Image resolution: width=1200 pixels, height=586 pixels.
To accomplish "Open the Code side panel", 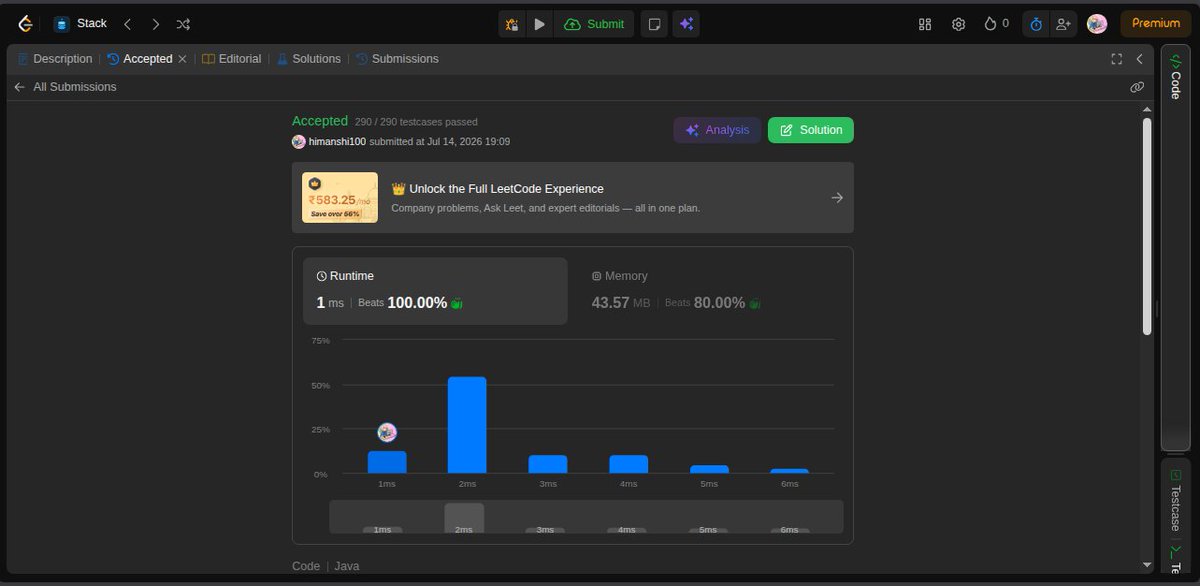I will click(1175, 78).
